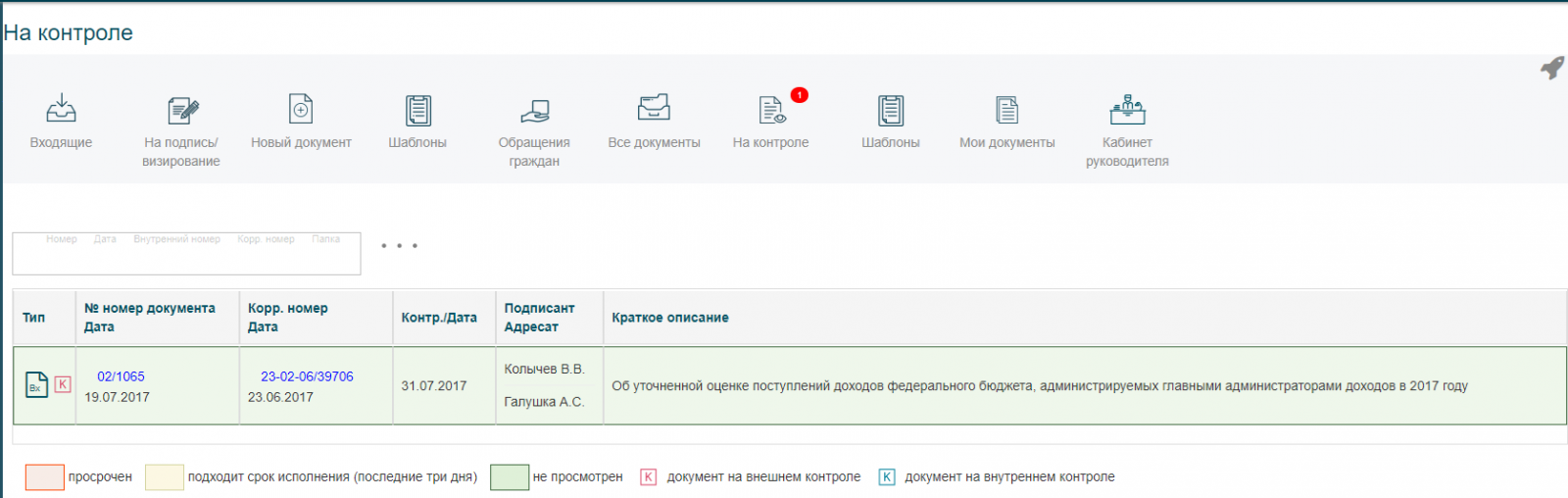Open Мои документы section
This screenshot has width=1568, height=498.
click(x=1006, y=110)
